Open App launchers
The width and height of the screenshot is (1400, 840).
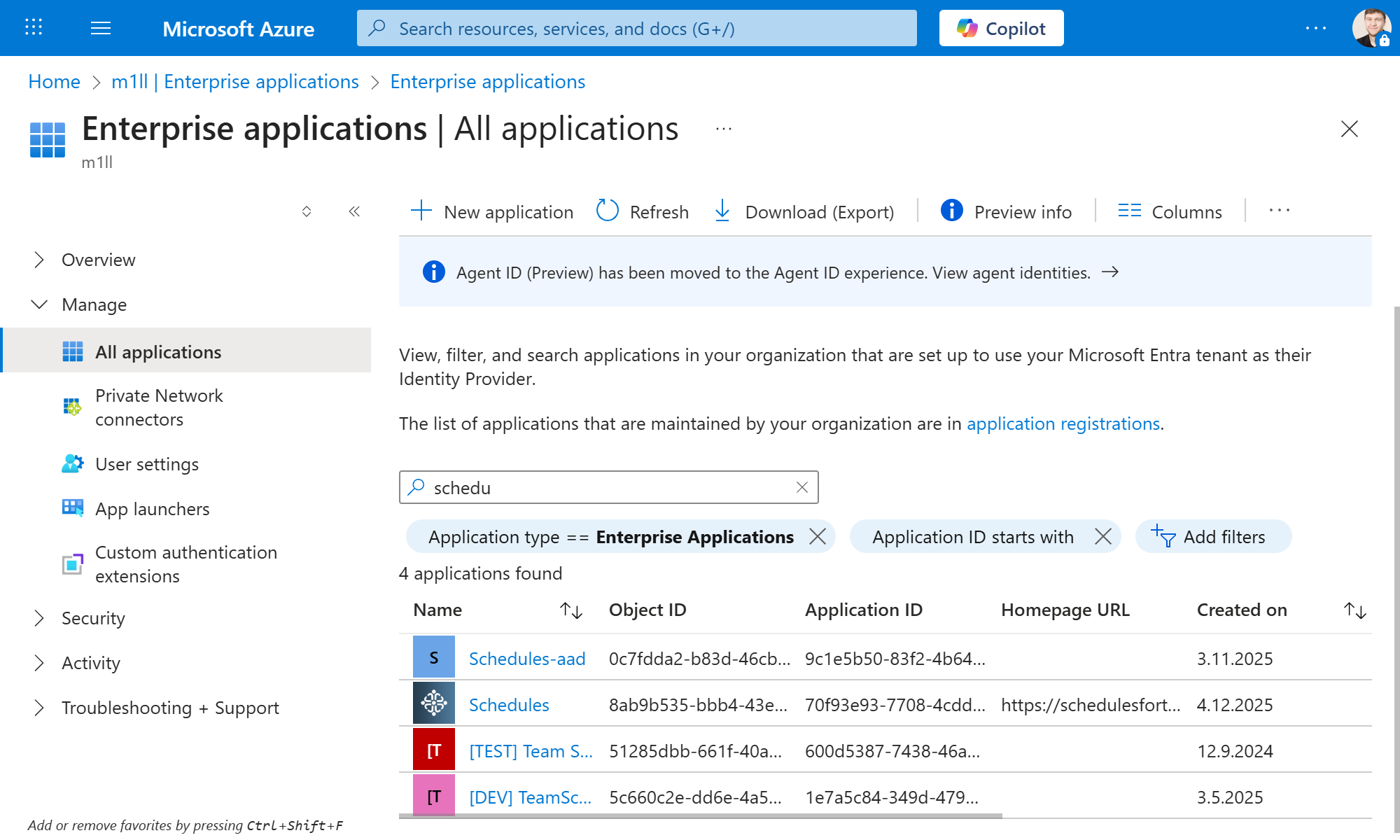pos(152,508)
